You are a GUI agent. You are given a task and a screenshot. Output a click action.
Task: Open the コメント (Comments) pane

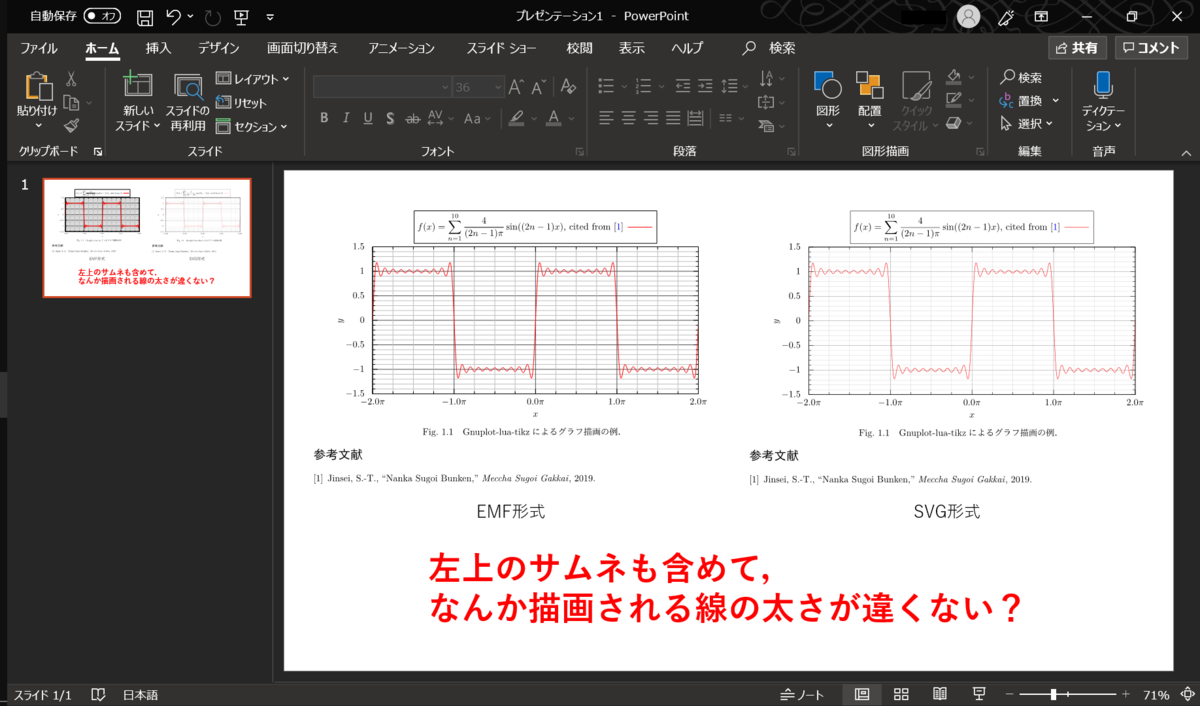coord(1150,47)
